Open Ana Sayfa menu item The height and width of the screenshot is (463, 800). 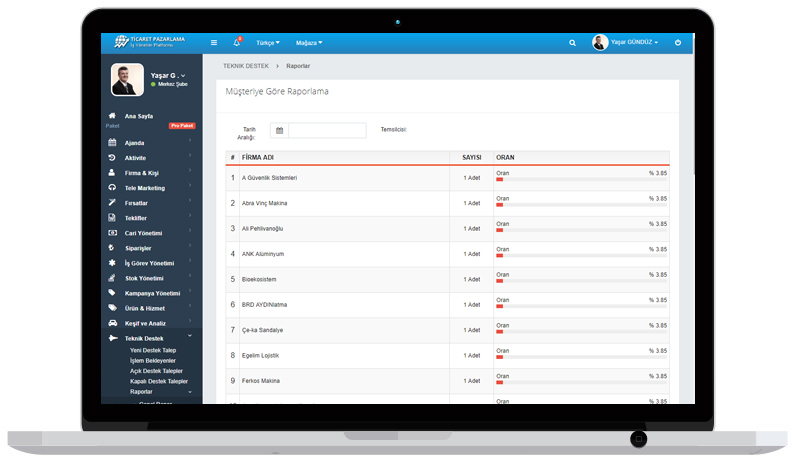point(139,116)
